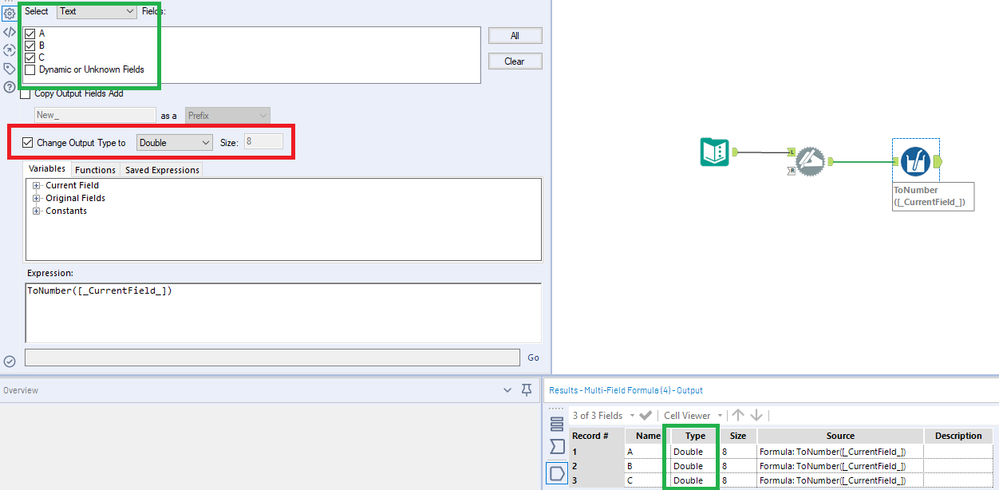The width and height of the screenshot is (999, 490).
Task: Click the Input Data tool output anchor
Action: pos(735,152)
